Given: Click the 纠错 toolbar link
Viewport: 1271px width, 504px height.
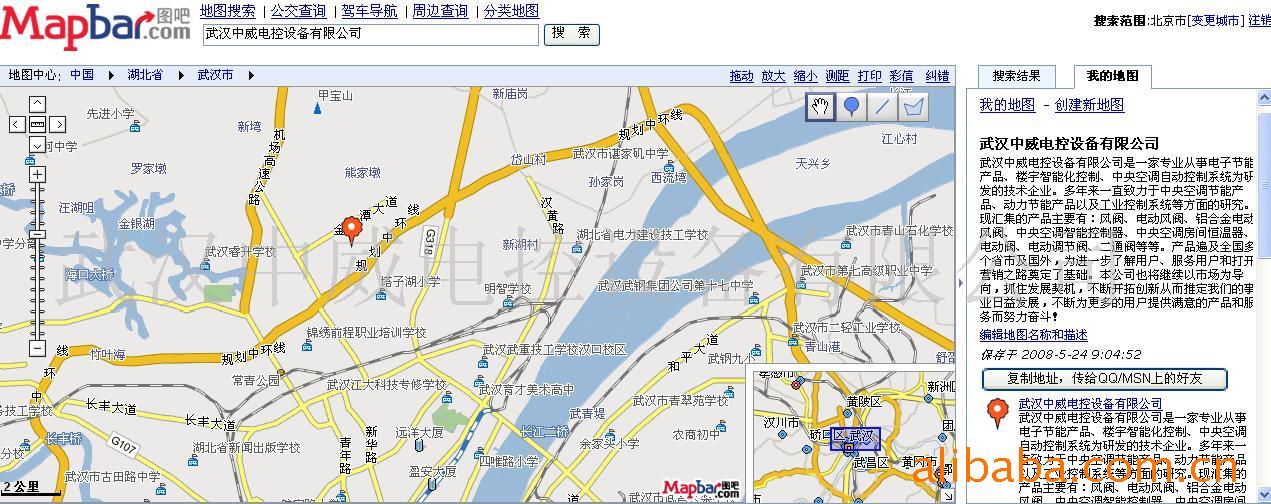Looking at the screenshot, I should pyautogui.click(x=937, y=76).
